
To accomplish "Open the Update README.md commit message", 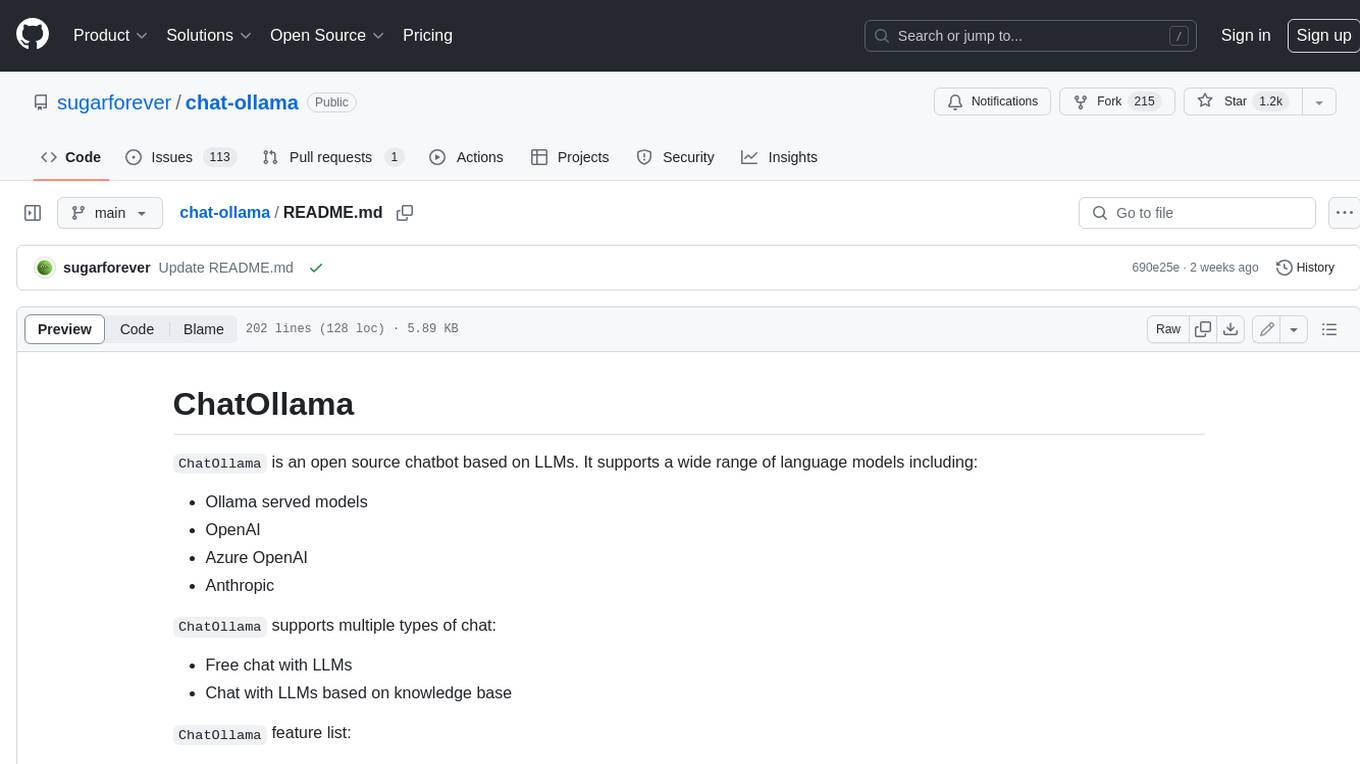I will pos(226,268).
